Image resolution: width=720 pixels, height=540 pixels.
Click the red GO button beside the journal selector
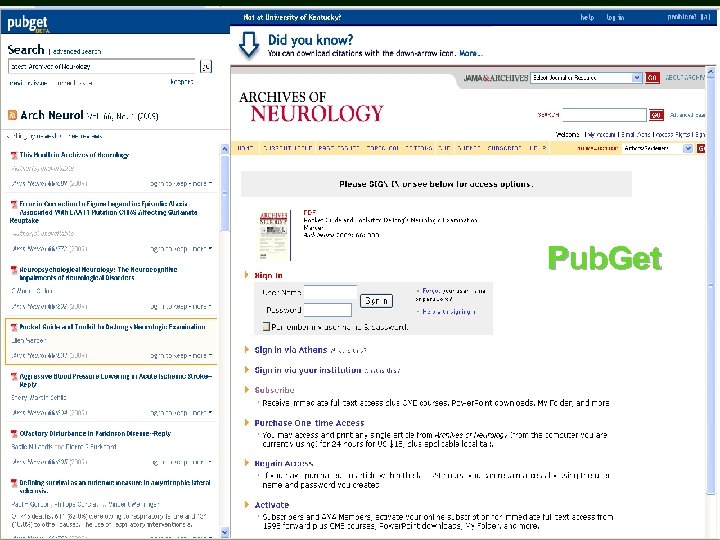coord(652,78)
